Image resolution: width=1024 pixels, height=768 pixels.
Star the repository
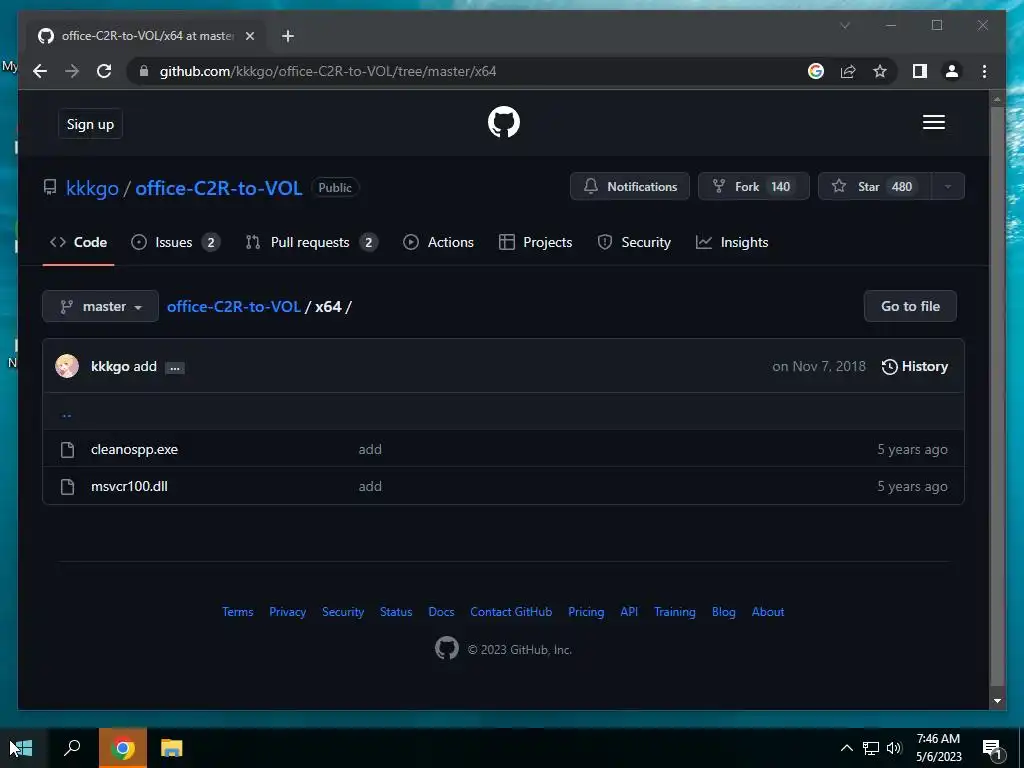[874, 187]
